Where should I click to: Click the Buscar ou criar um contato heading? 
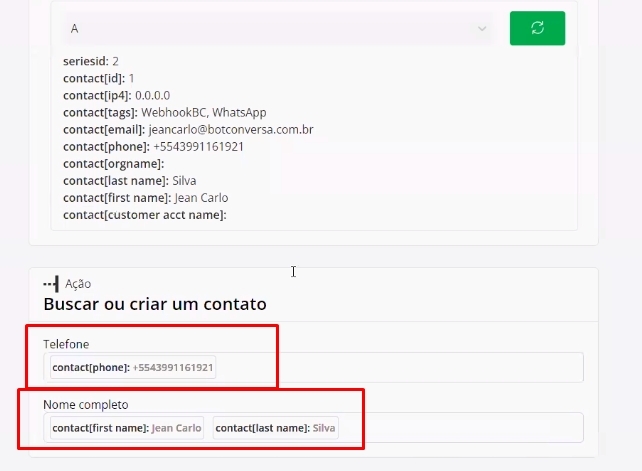pyautogui.click(x=155, y=303)
